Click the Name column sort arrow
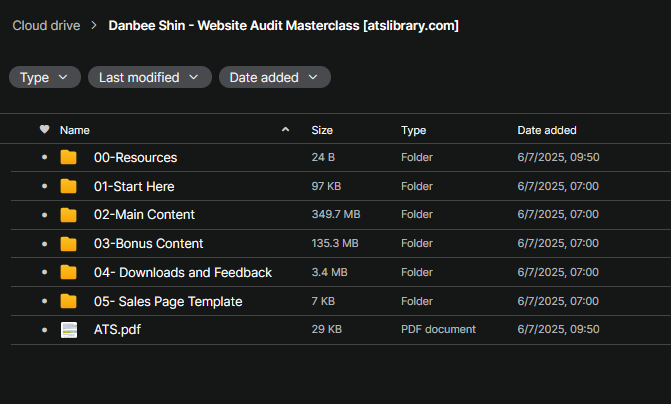This screenshot has height=404, width=671. [286, 130]
